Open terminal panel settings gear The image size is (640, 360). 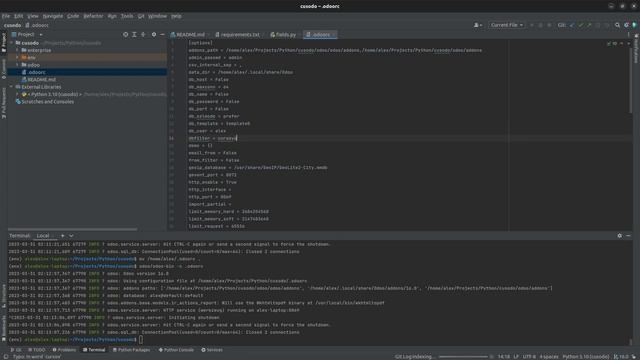620,236
